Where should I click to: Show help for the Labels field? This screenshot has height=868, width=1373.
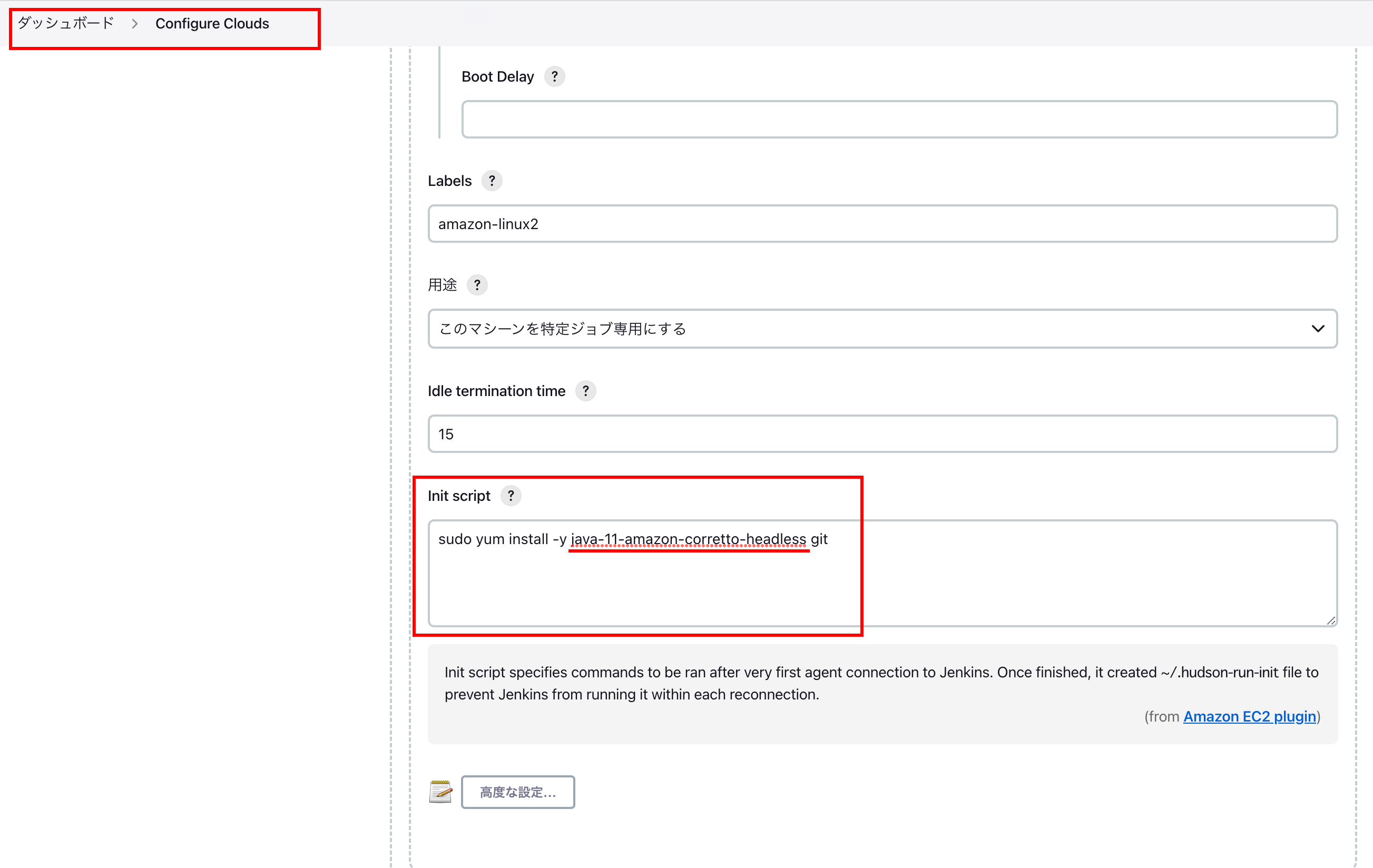click(492, 180)
